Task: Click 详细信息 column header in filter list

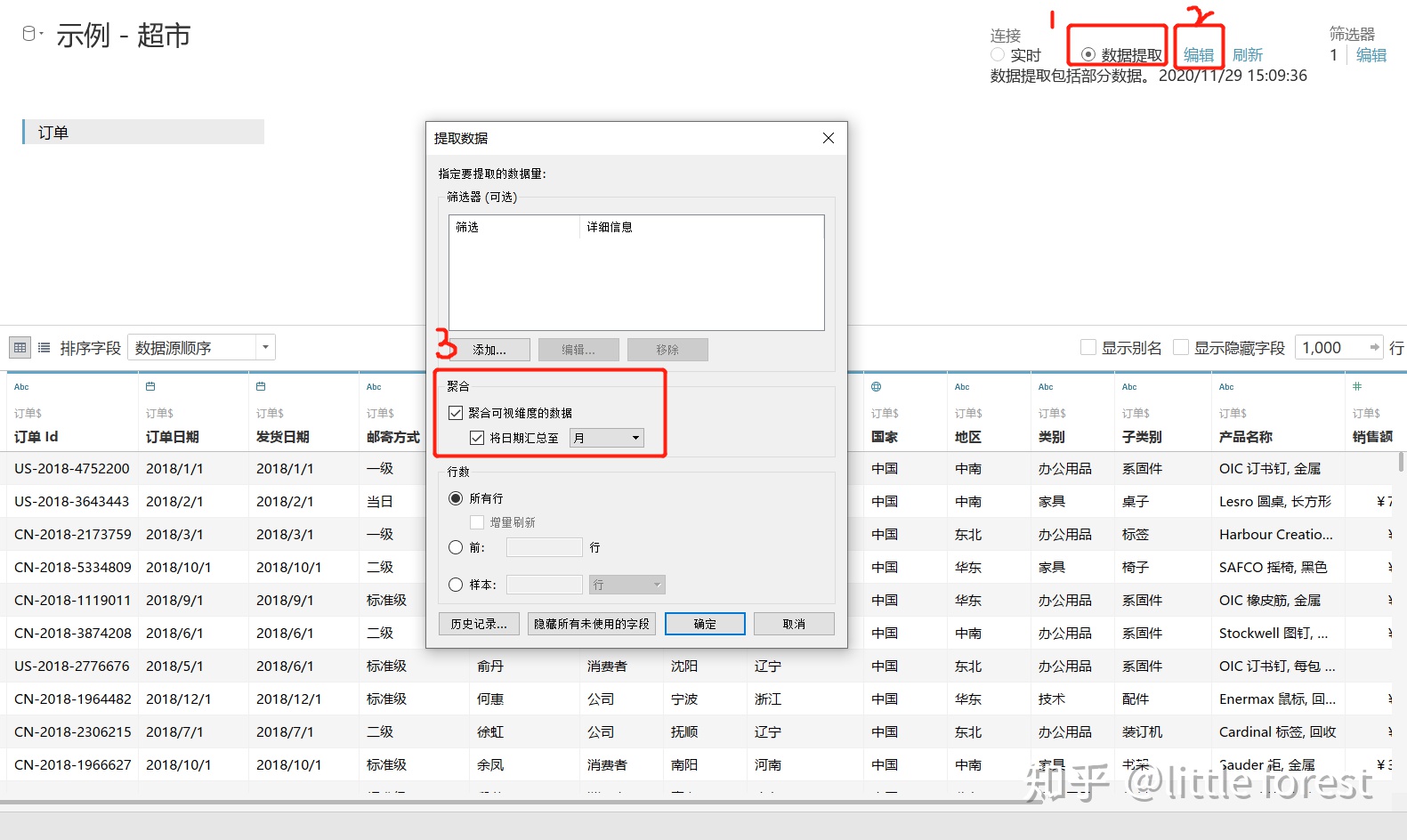Action: pos(610,227)
